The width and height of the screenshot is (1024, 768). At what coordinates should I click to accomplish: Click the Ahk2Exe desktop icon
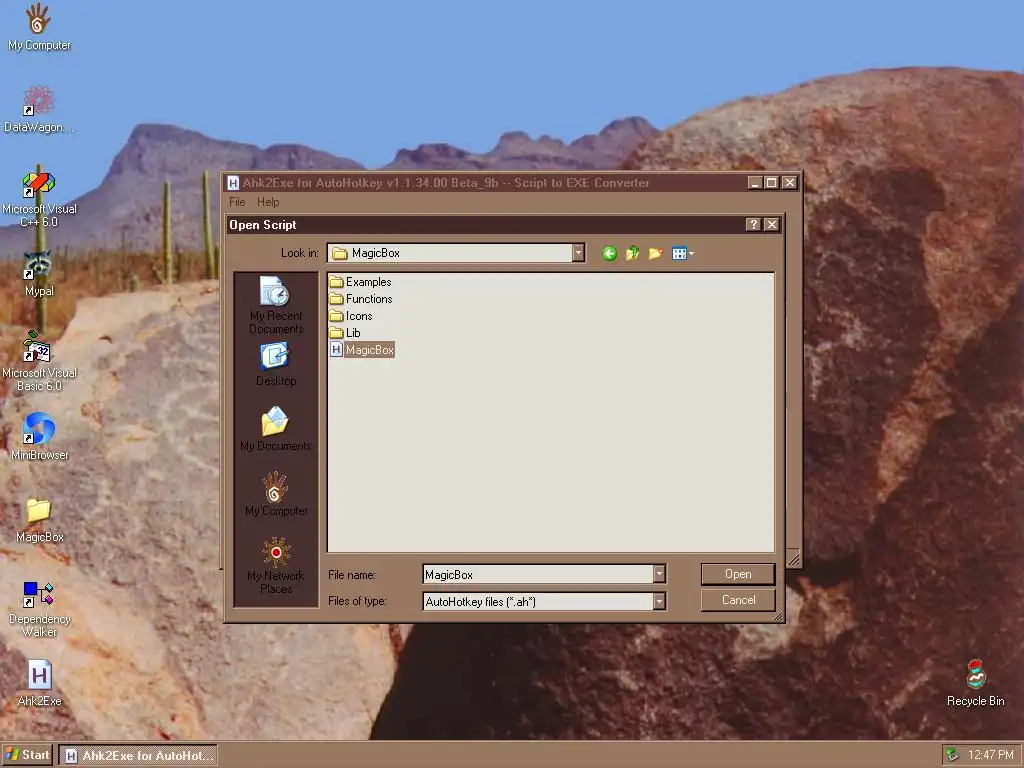coord(39,684)
